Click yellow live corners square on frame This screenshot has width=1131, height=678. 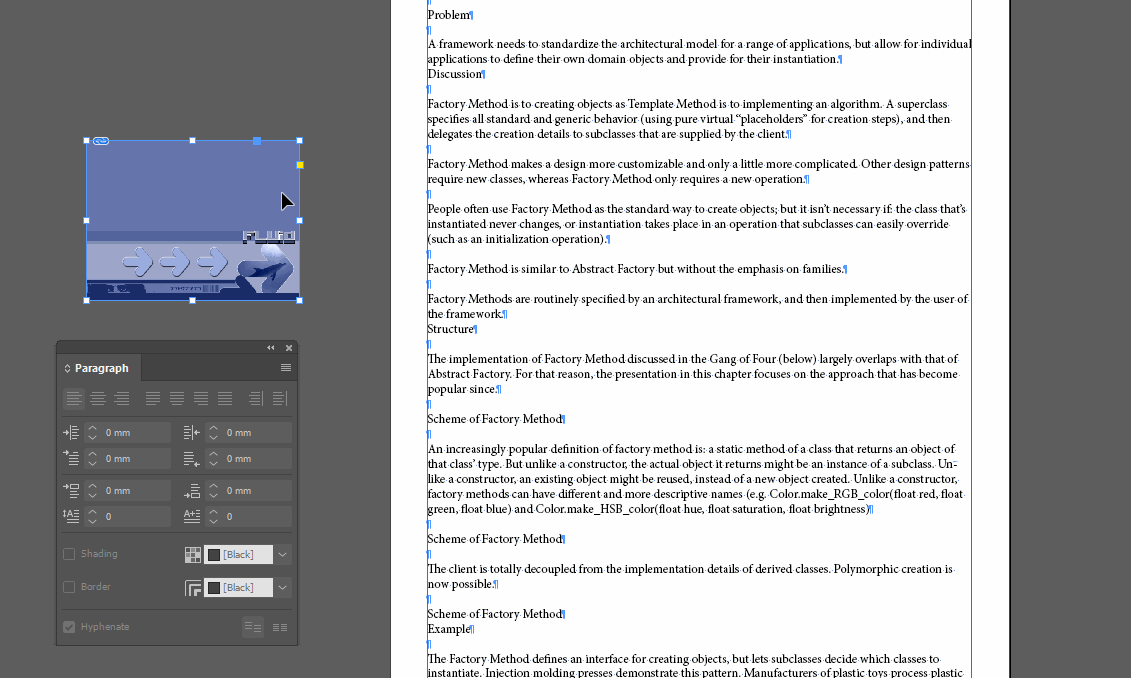300,165
